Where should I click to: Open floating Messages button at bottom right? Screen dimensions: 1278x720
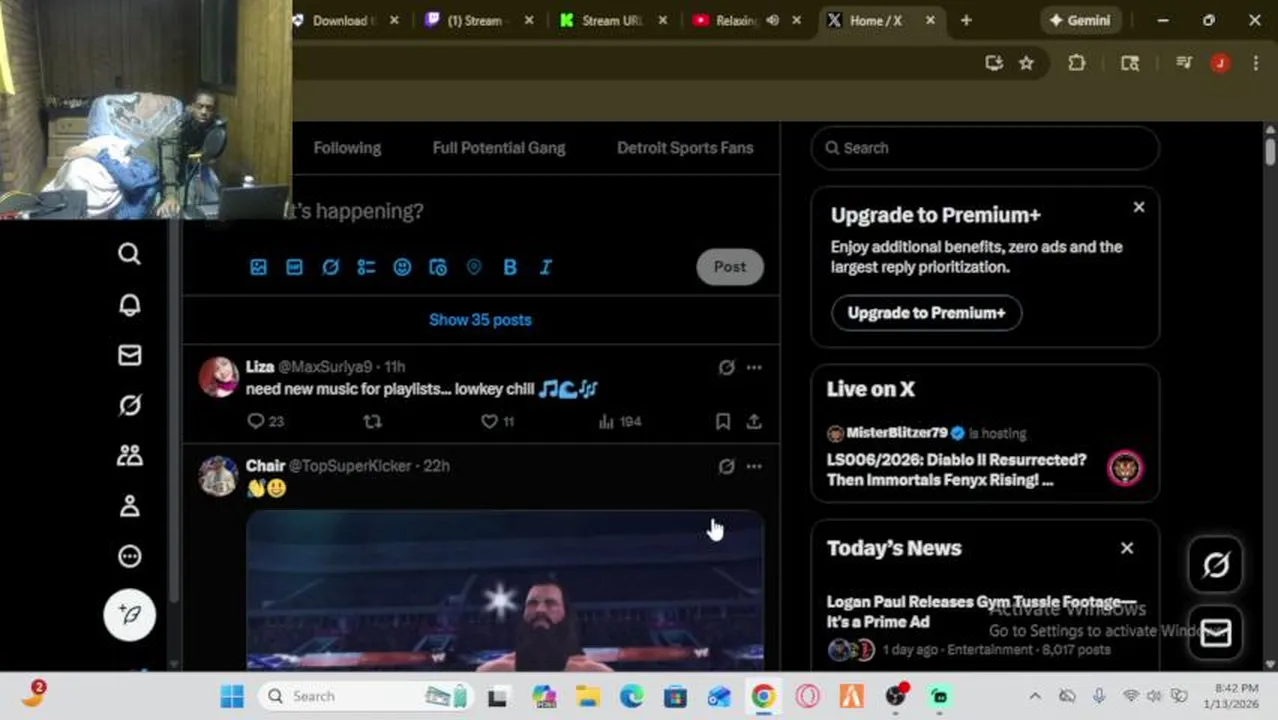1215,633
